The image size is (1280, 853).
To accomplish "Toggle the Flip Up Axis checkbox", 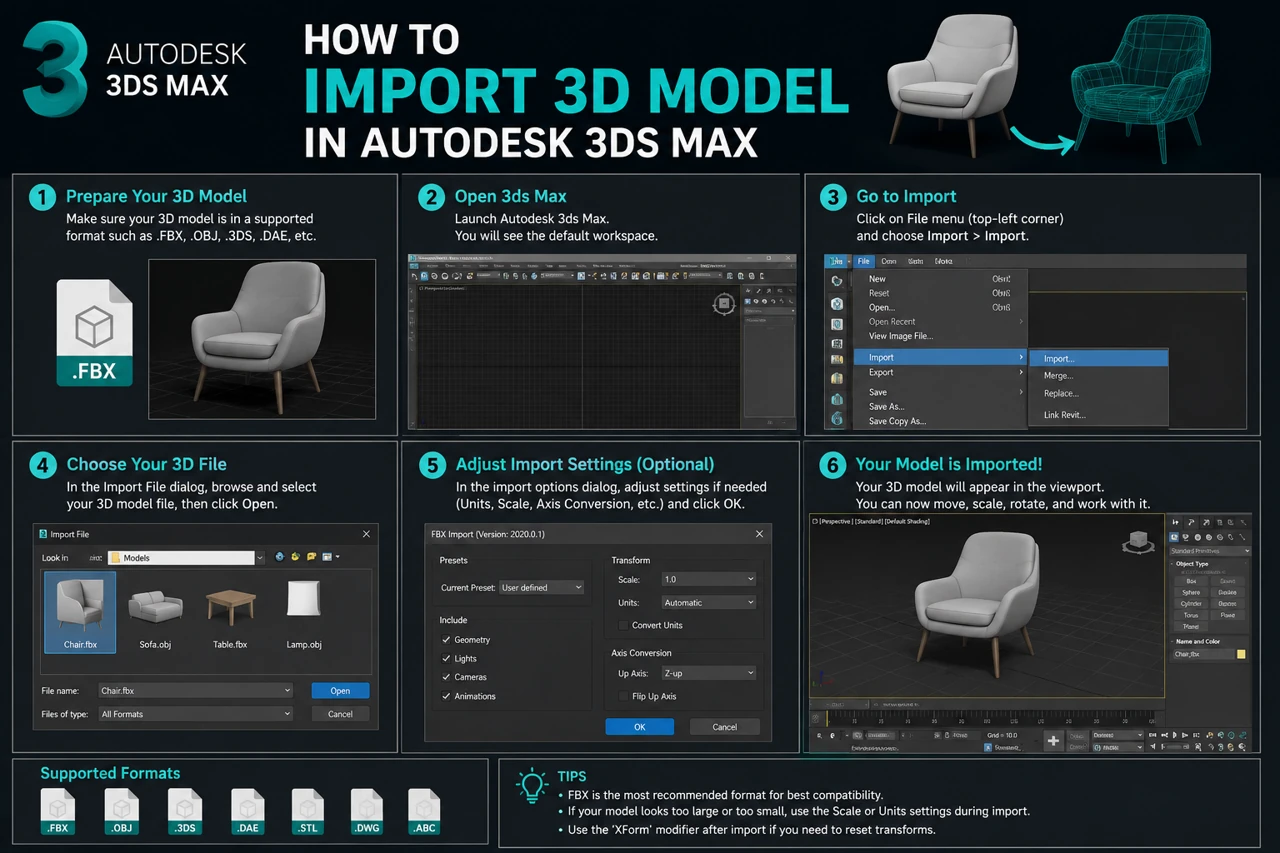I will 624,696.
